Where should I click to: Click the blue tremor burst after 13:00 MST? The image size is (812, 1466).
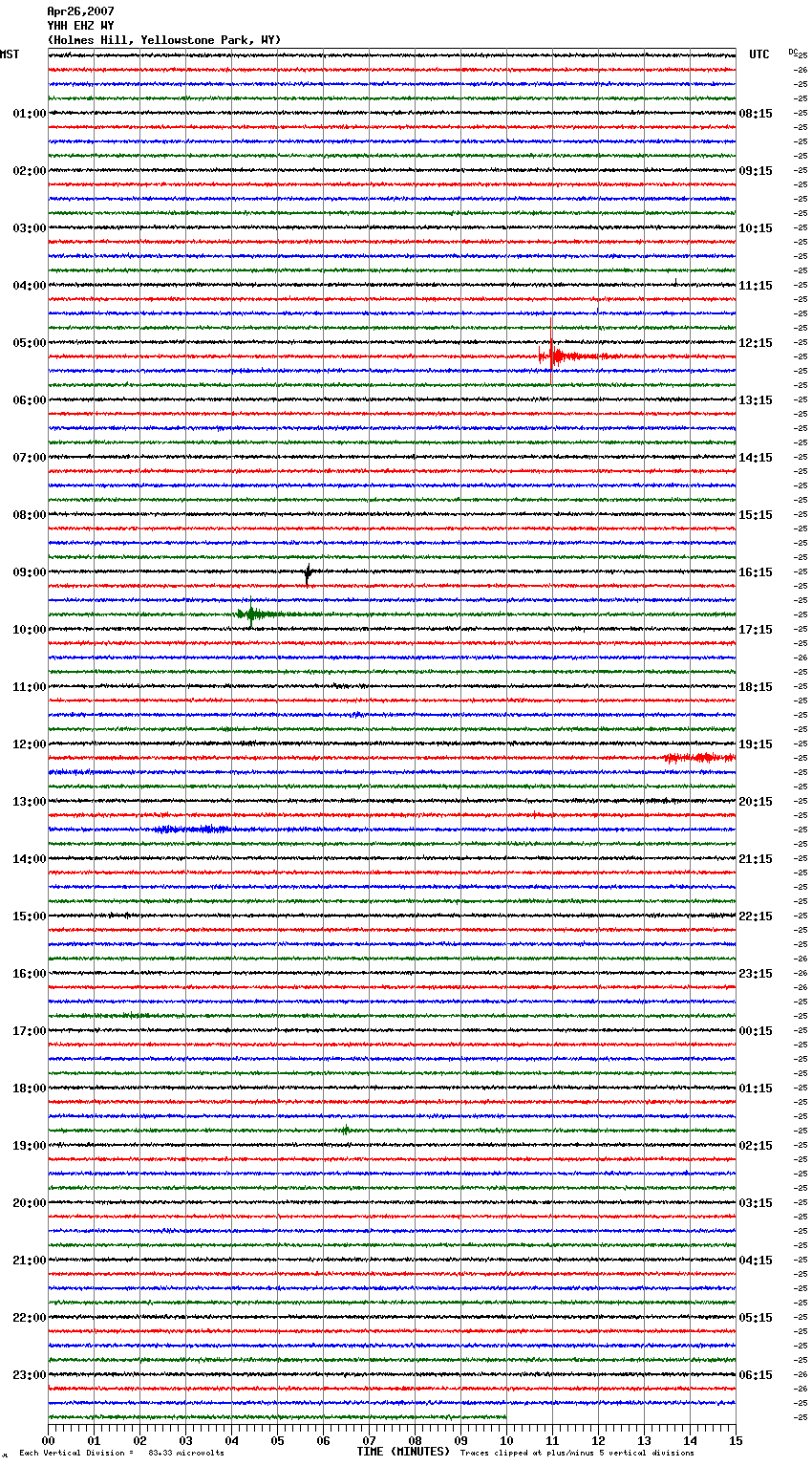pos(191,830)
